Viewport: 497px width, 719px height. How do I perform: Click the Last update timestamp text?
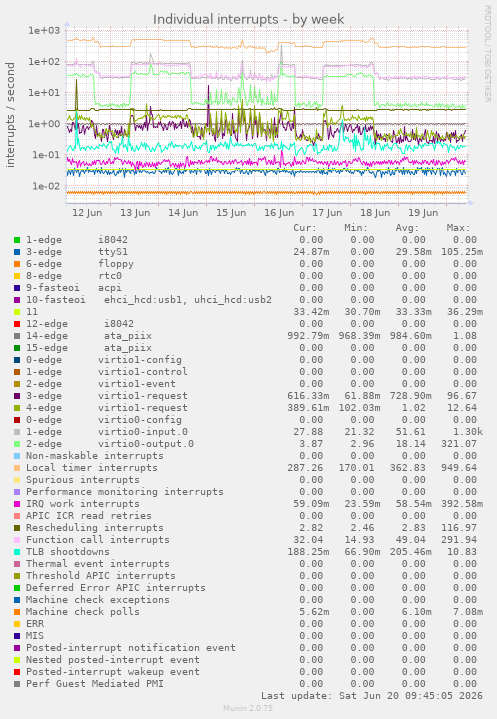pyautogui.click(x=372, y=696)
